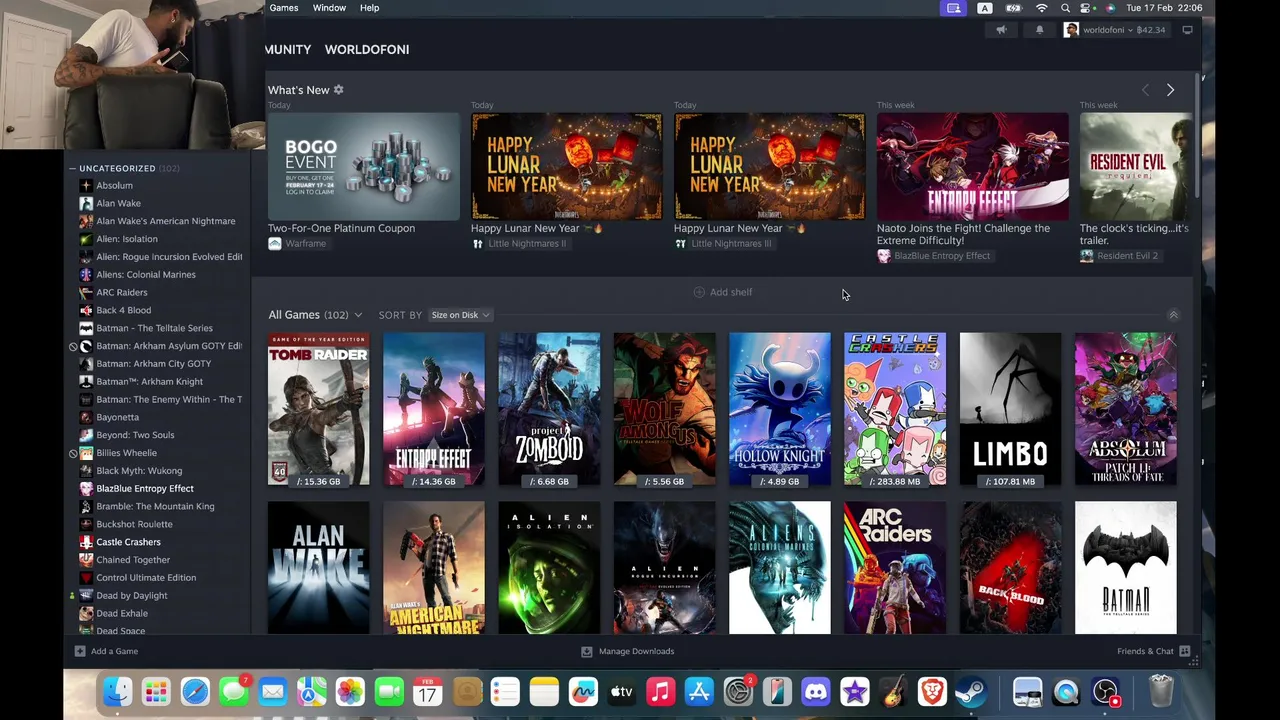Click the Manage Downloads icon
The height and width of the screenshot is (720, 1280).
(x=587, y=651)
